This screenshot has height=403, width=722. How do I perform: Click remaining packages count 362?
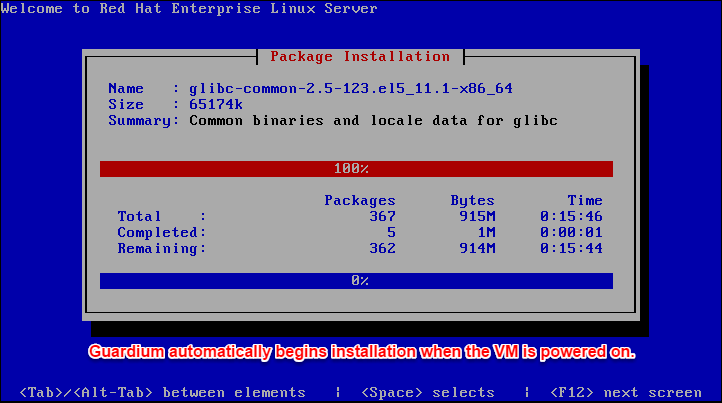(x=381, y=248)
